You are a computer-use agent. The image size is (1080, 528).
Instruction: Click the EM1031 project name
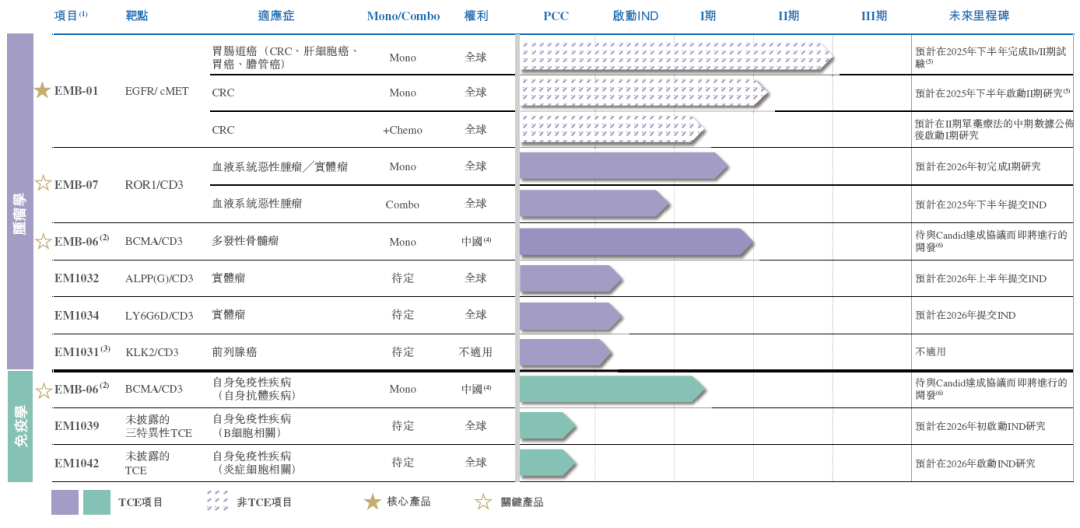[82, 352]
